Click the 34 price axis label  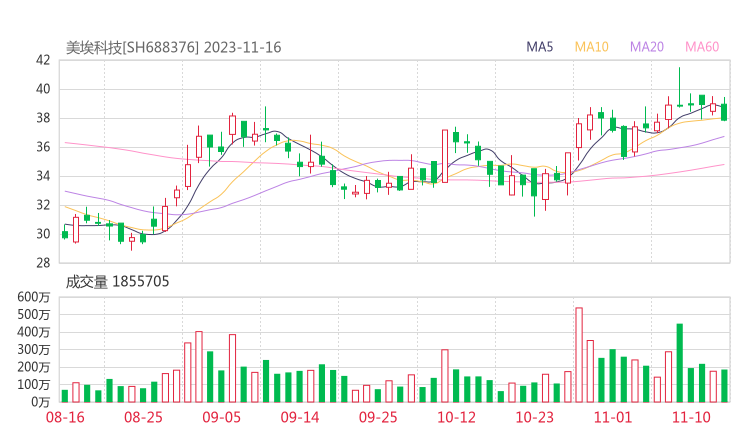click(43, 176)
